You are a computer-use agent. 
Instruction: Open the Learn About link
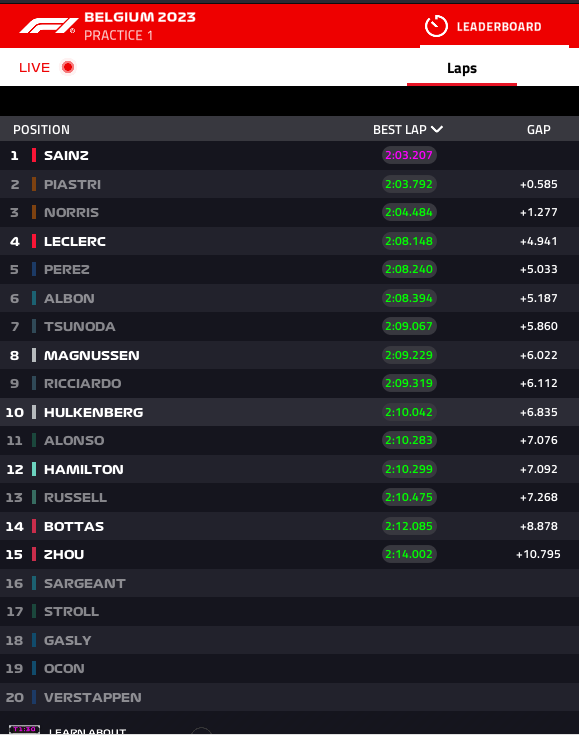pyautogui.click(x=87, y=731)
